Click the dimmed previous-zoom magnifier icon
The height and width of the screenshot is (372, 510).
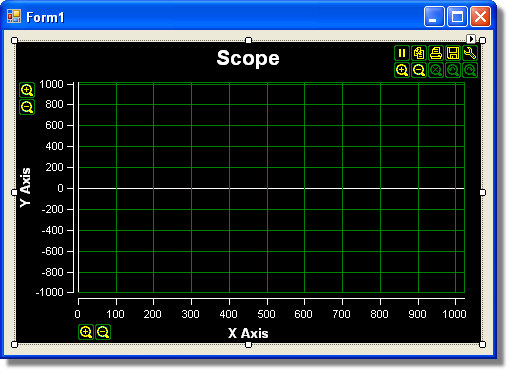pyautogui.click(x=453, y=70)
